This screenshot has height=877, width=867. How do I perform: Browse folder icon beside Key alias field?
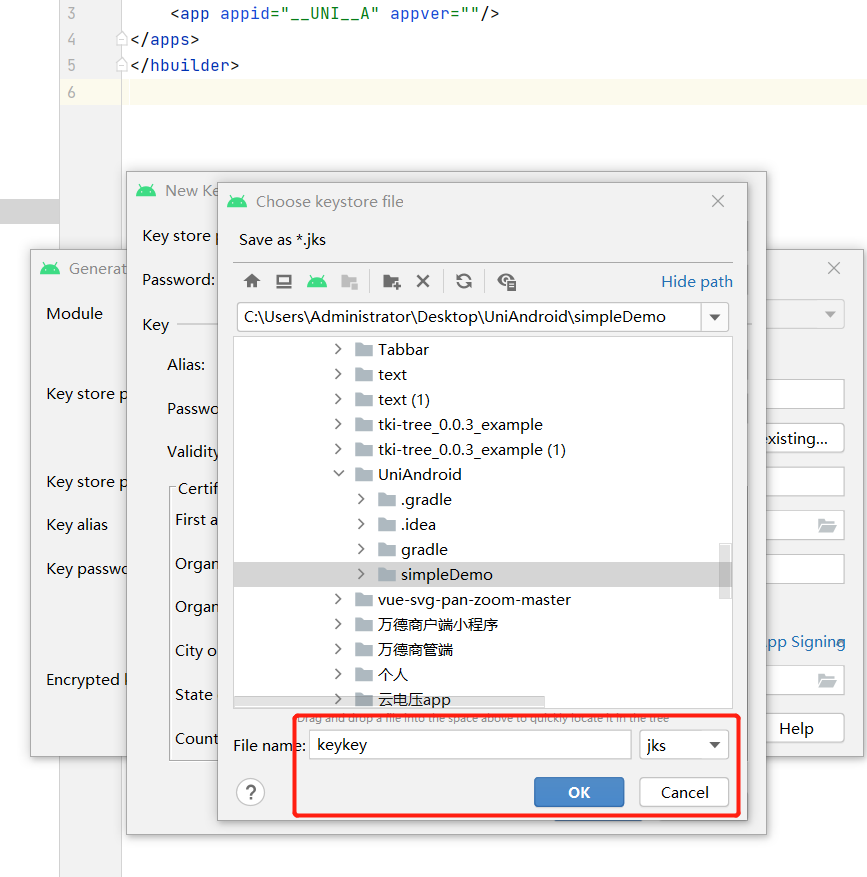827,525
